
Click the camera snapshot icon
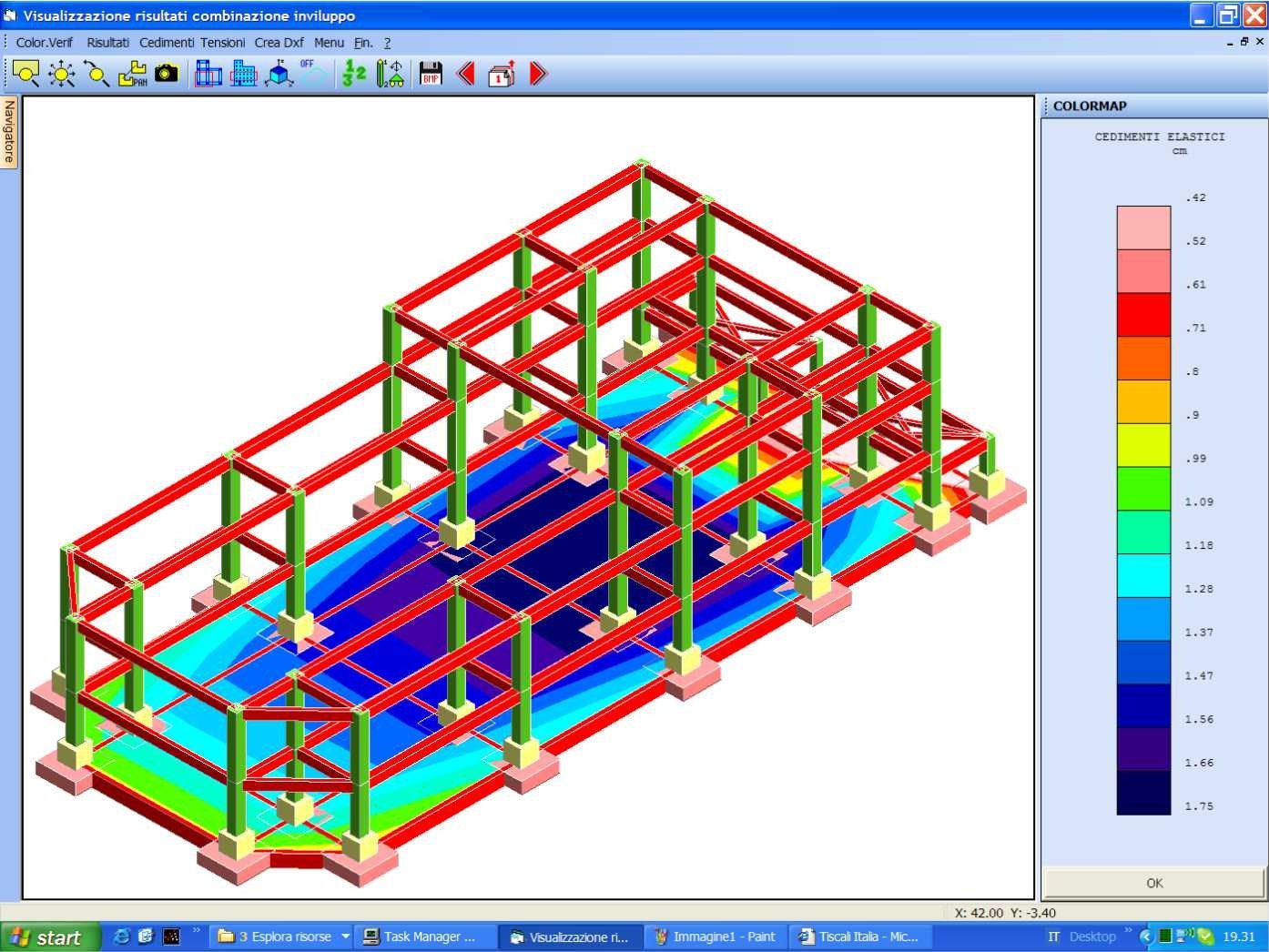pos(167,74)
